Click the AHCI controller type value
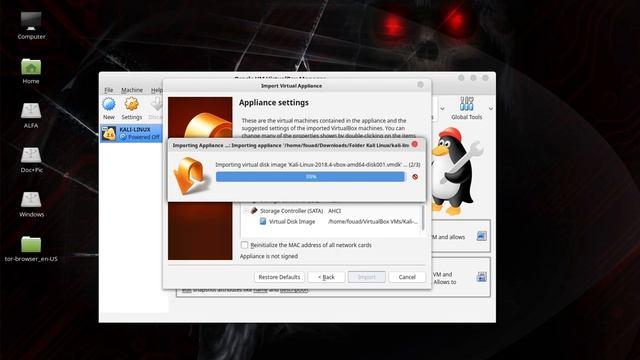The image size is (640, 360). tap(334, 211)
